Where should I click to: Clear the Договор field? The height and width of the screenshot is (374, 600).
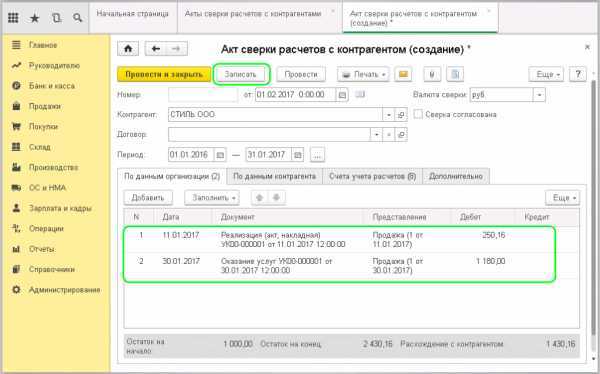(x=389, y=135)
